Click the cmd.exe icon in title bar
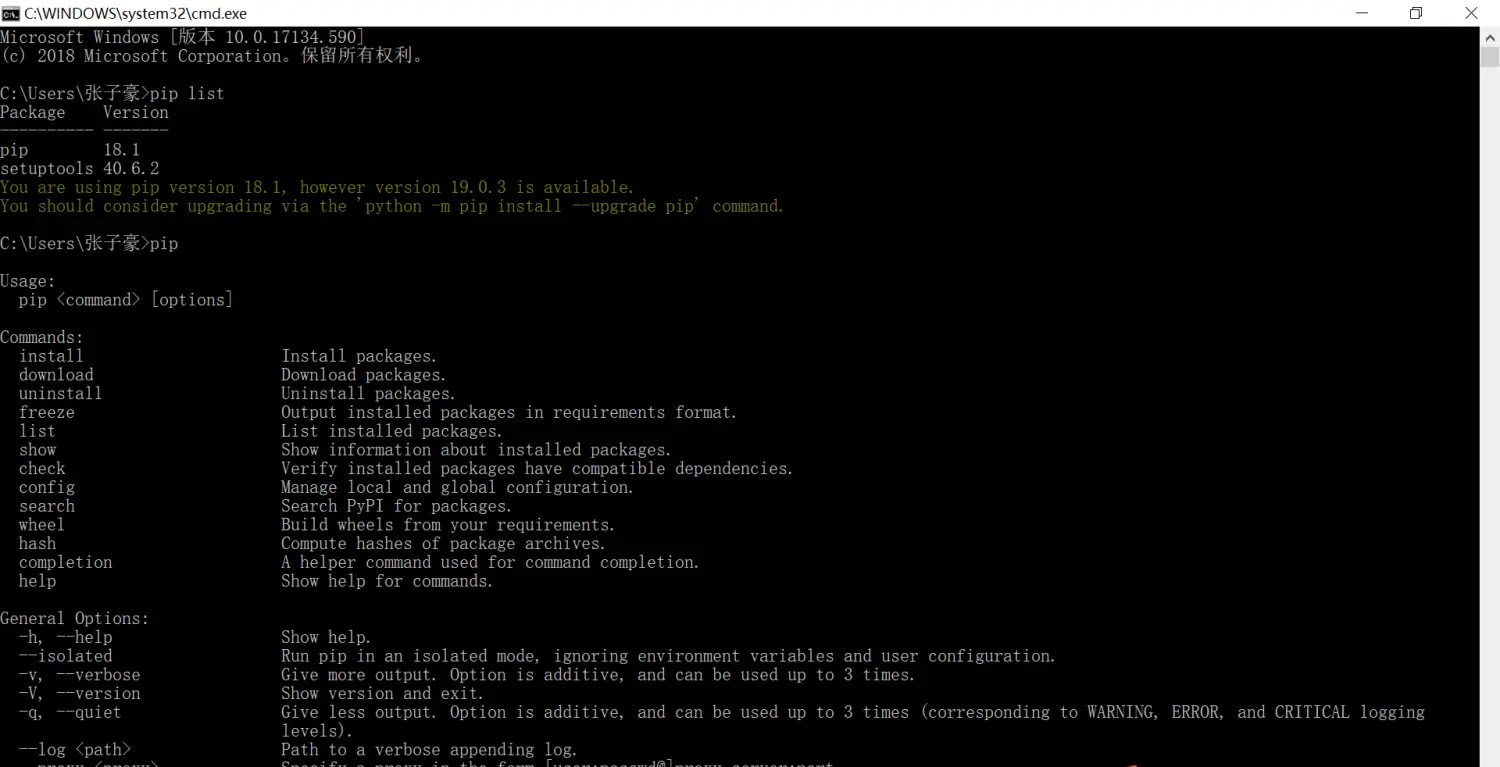This screenshot has width=1500, height=767. (x=11, y=13)
